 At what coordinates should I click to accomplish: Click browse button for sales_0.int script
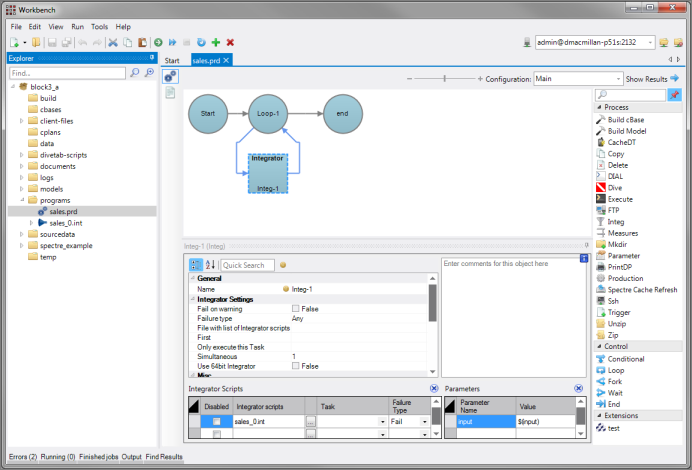311,421
